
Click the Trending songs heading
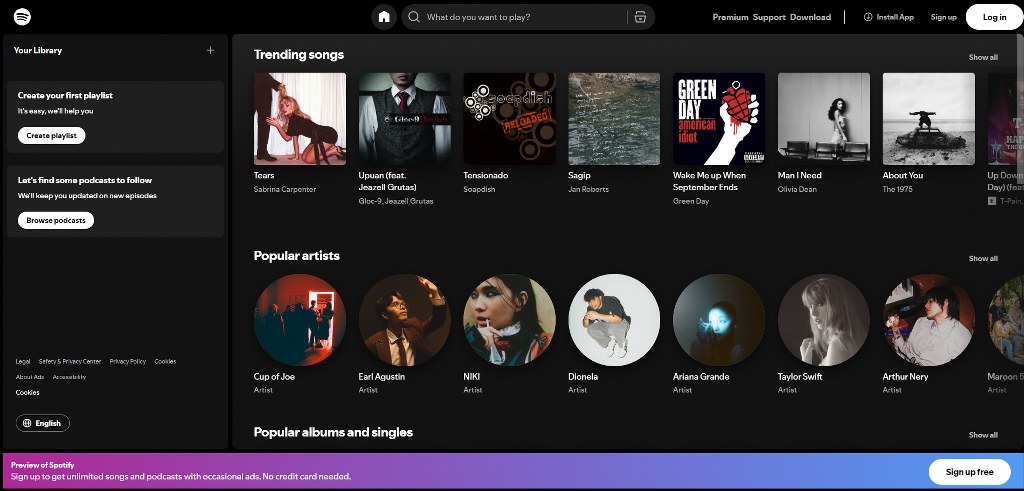click(x=298, y=55)
